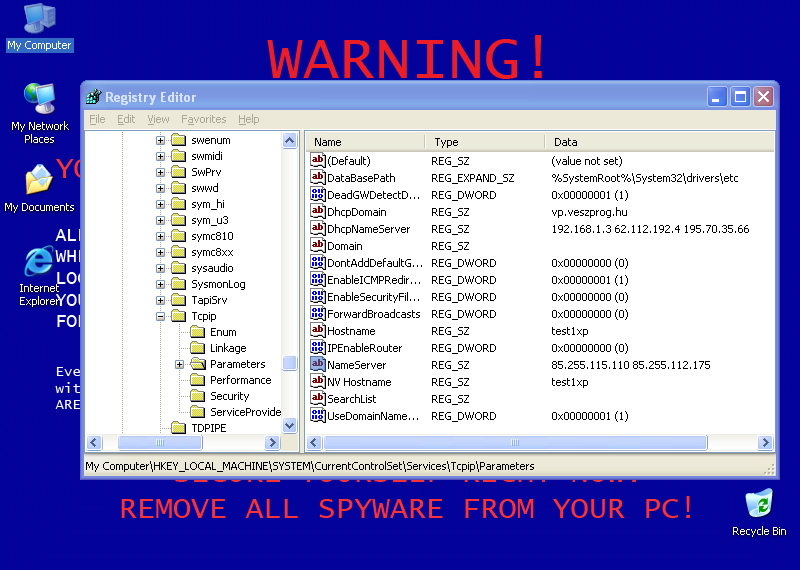Expand the Parameters subkey

tap(179, 364)
